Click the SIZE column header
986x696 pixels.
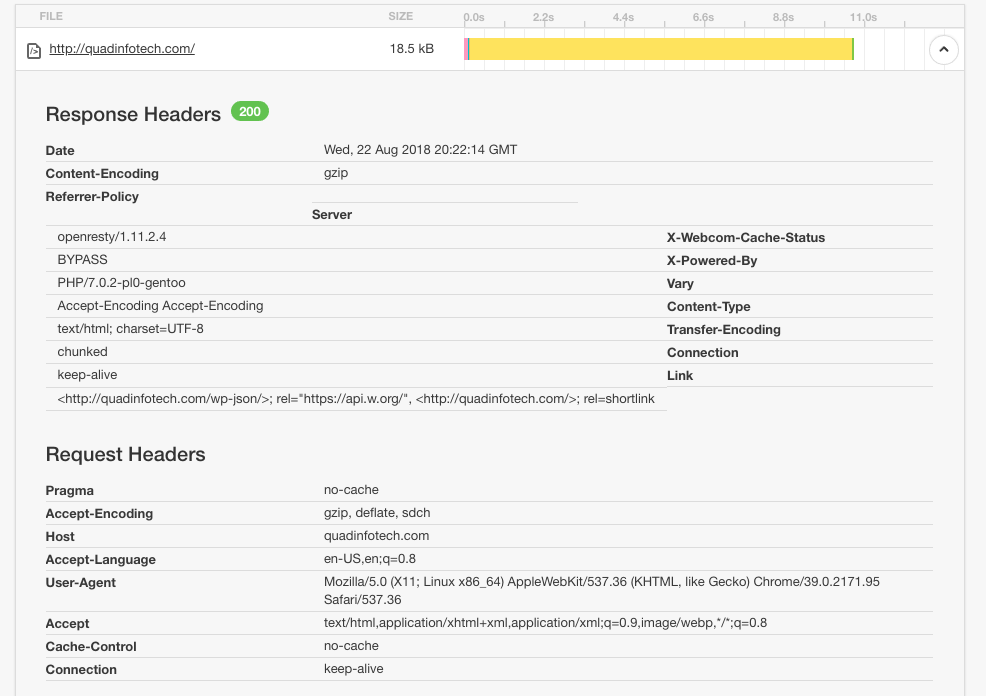pos(400,17)
